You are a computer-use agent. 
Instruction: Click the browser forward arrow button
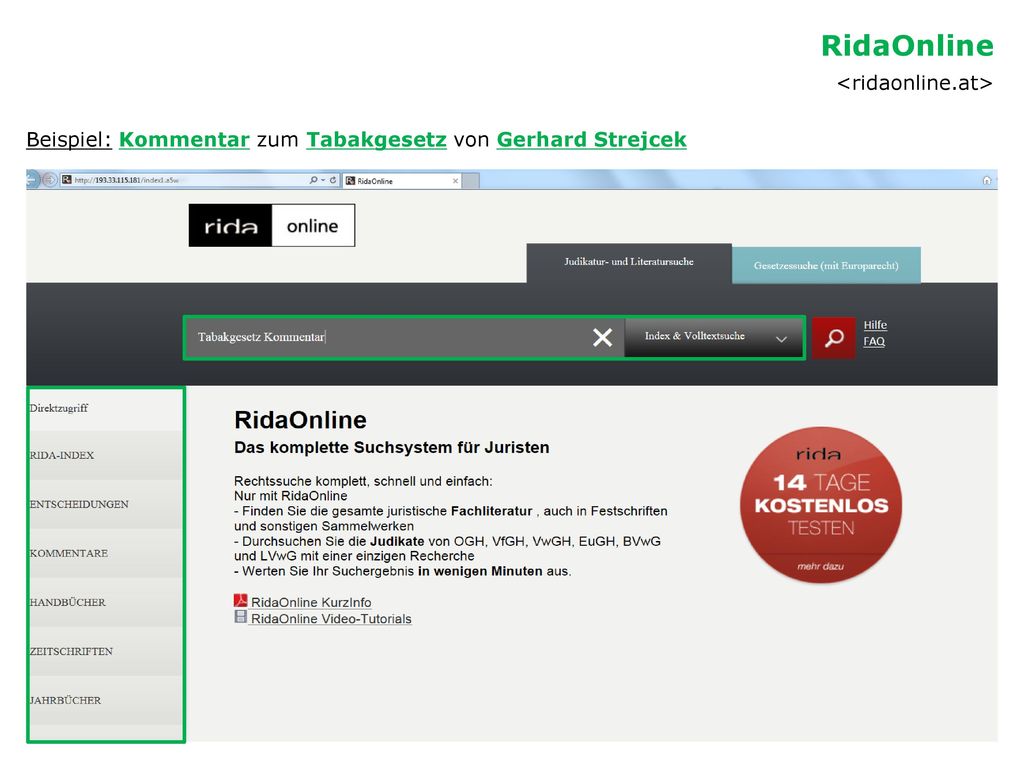pyautogui.click(x=50, y=180)
